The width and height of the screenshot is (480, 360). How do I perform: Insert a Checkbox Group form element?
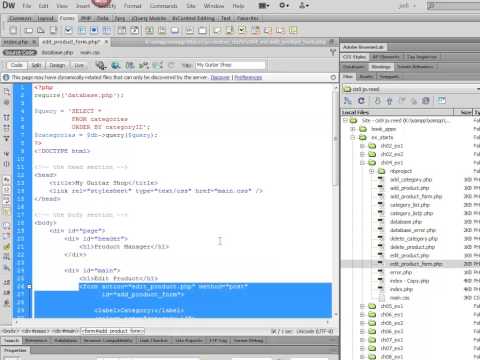pyautogui.click(x=82, y=30)
